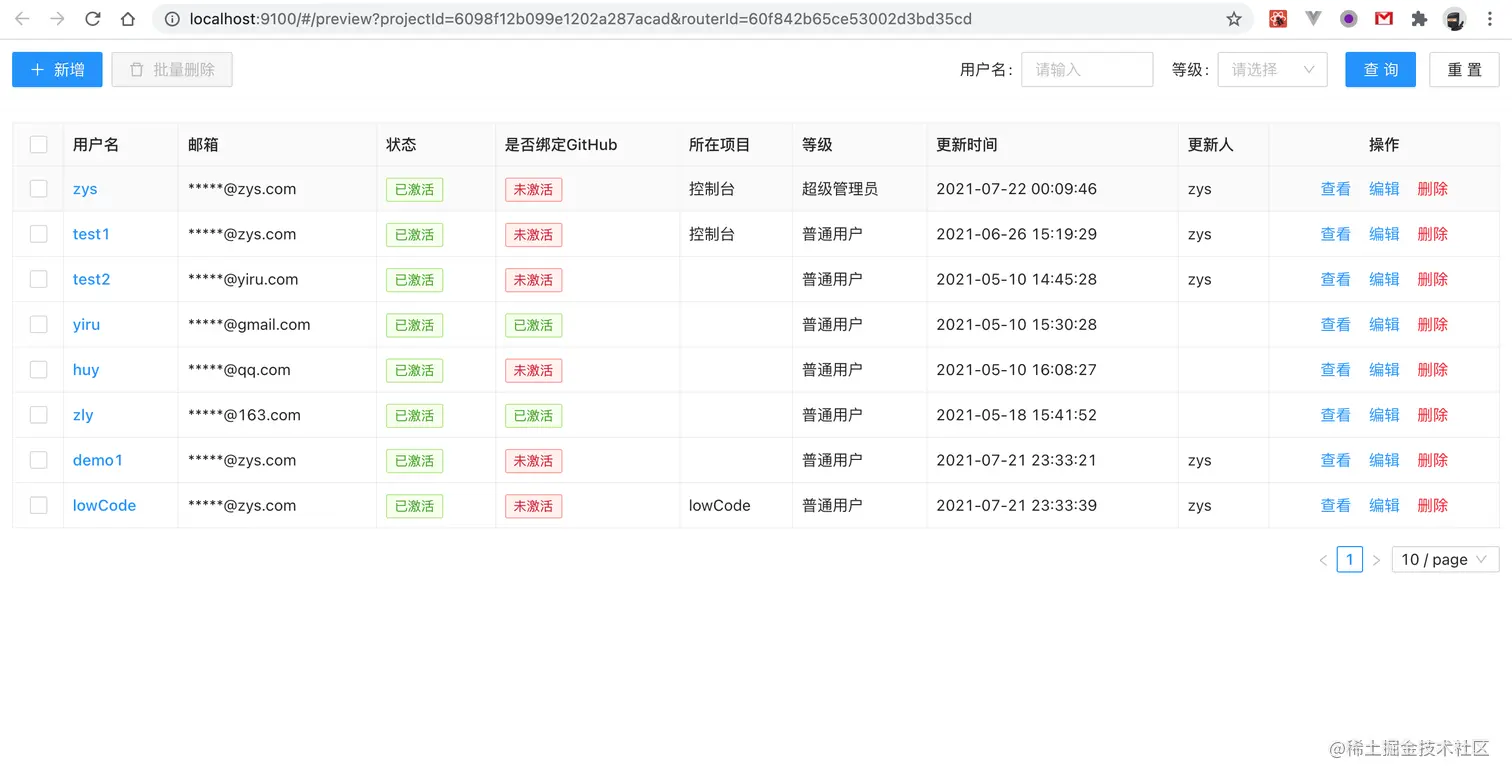The height and width of the screenshot is (781, 1512).
Task: Open user zys profile link
Action: coord(85,189)
